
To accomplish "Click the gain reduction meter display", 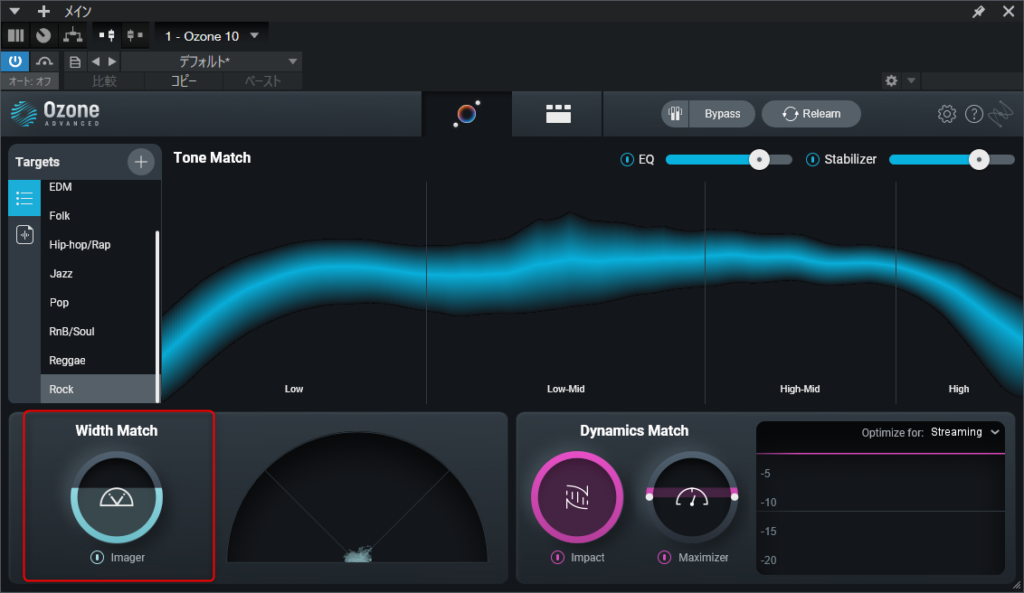I will (x=880, y=498).
